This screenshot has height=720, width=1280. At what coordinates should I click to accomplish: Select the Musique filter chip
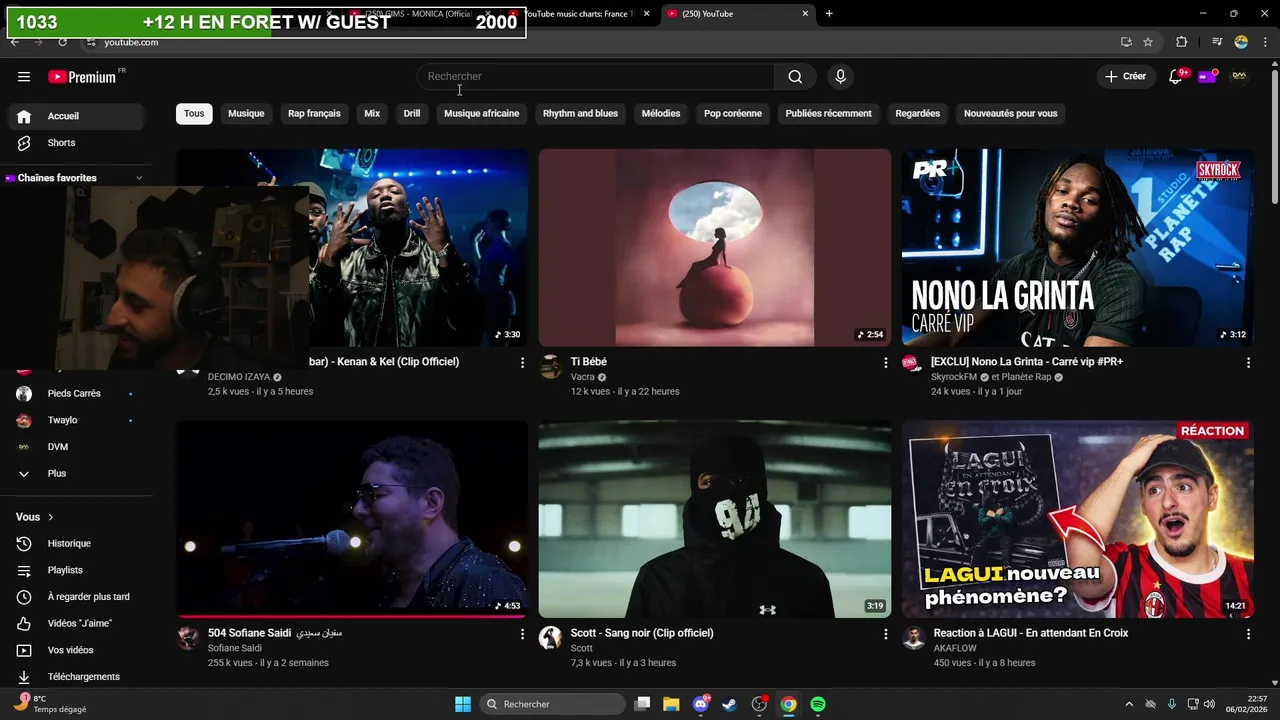pos(246,113)
